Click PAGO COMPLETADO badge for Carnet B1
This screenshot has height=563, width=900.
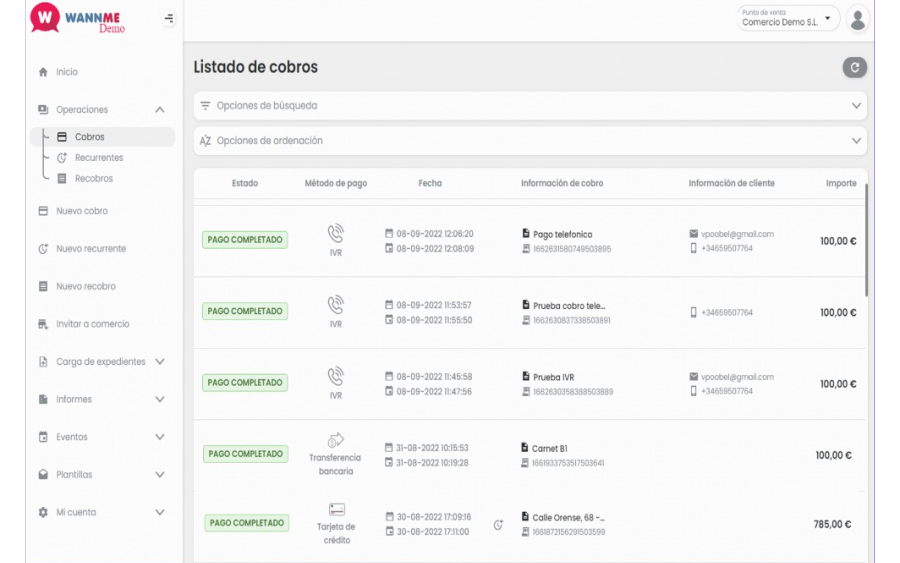245,454
